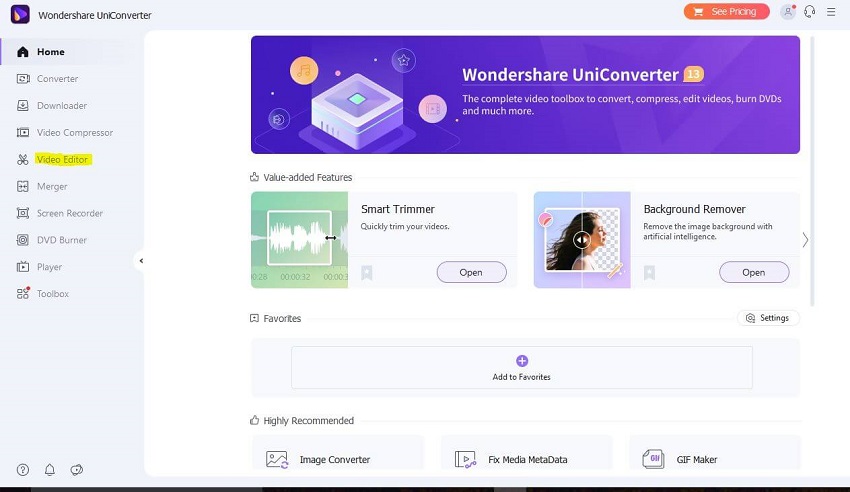Click the Background Remover title text

click(x=694, y=209)
